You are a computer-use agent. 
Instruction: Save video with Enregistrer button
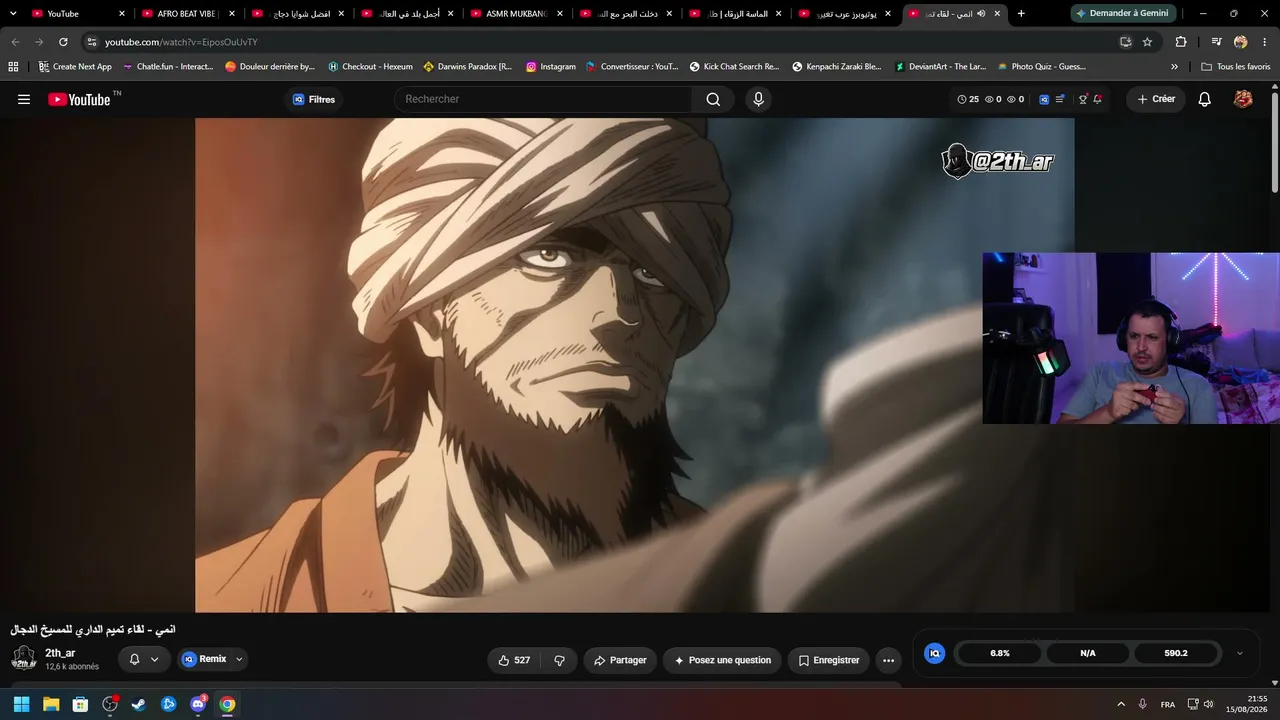828,660
